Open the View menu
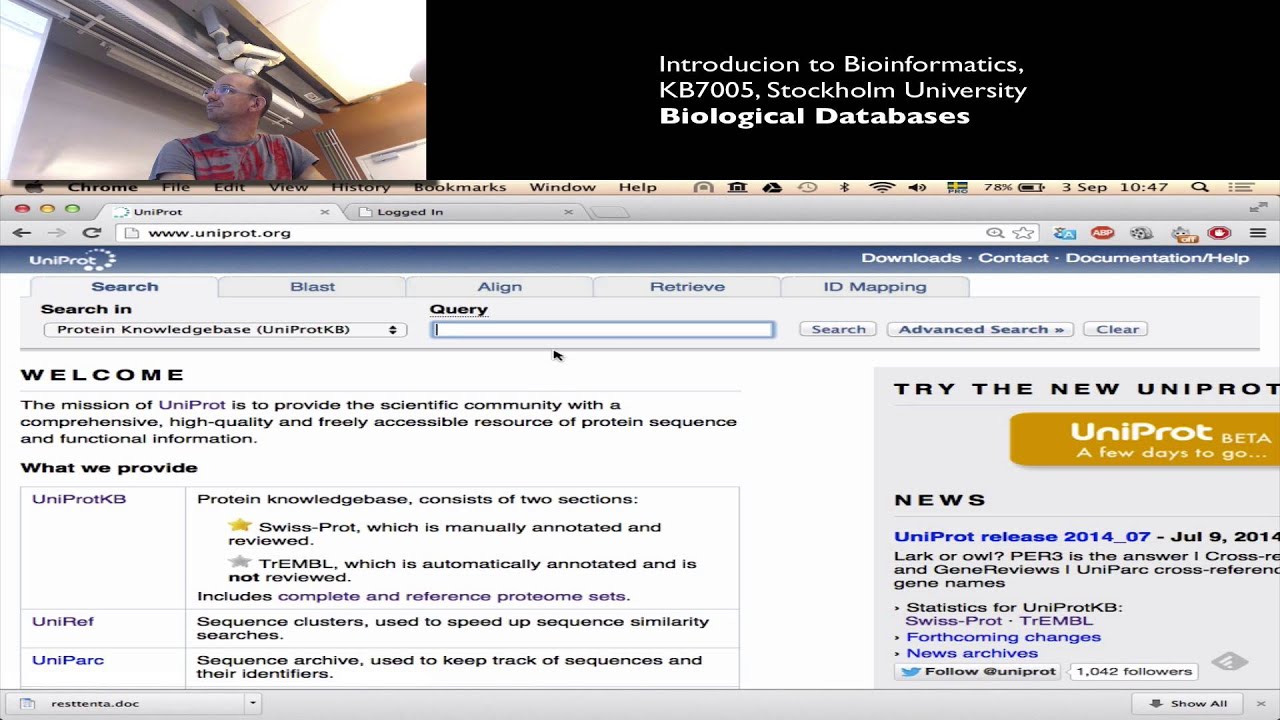The height and width of the screenshot is (720, 1280). coord(288,187)
